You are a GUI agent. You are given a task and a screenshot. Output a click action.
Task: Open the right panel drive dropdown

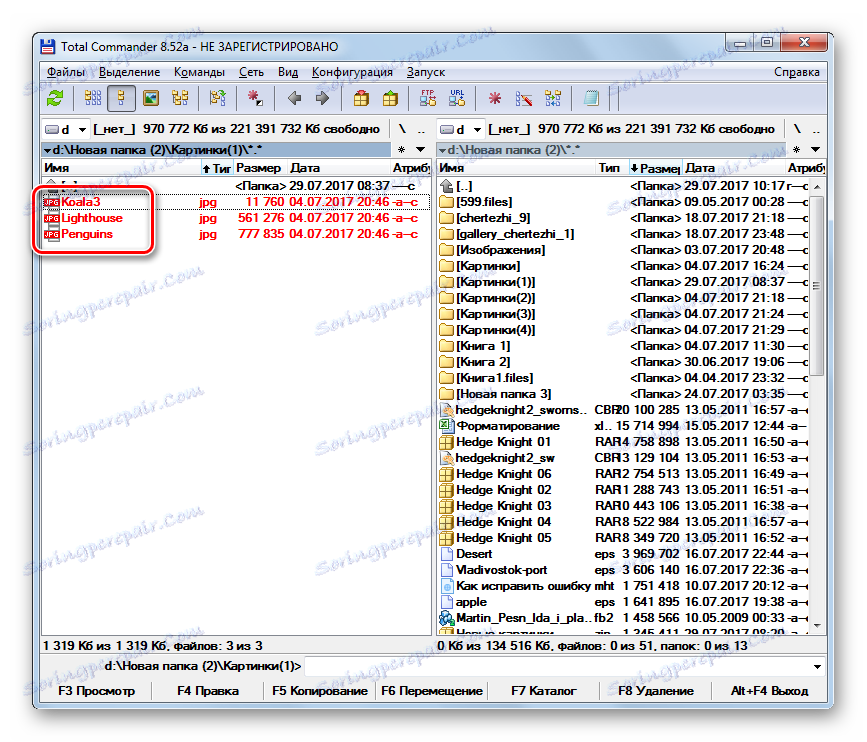[461, 129]
